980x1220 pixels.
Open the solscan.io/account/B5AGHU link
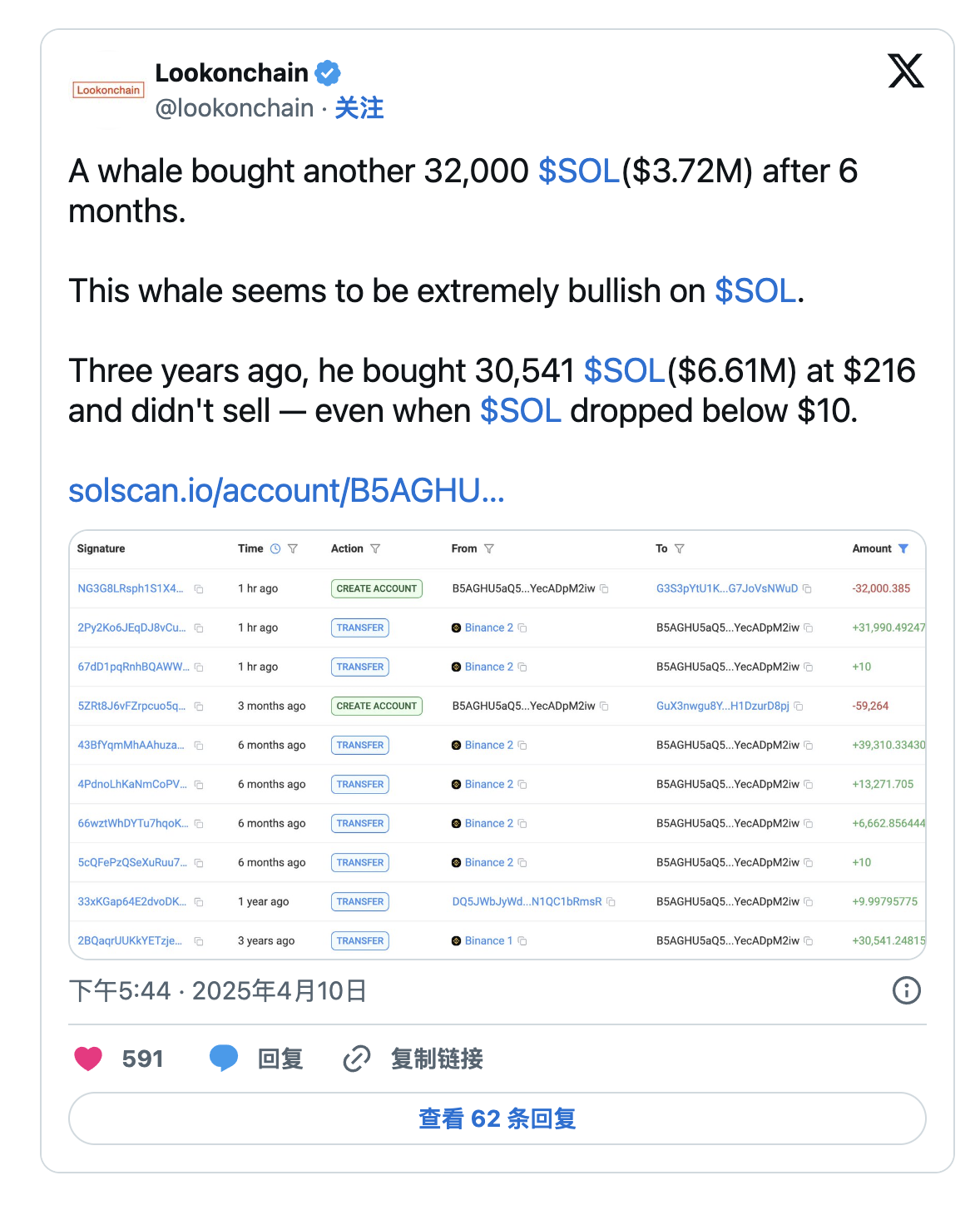[286, 491]
